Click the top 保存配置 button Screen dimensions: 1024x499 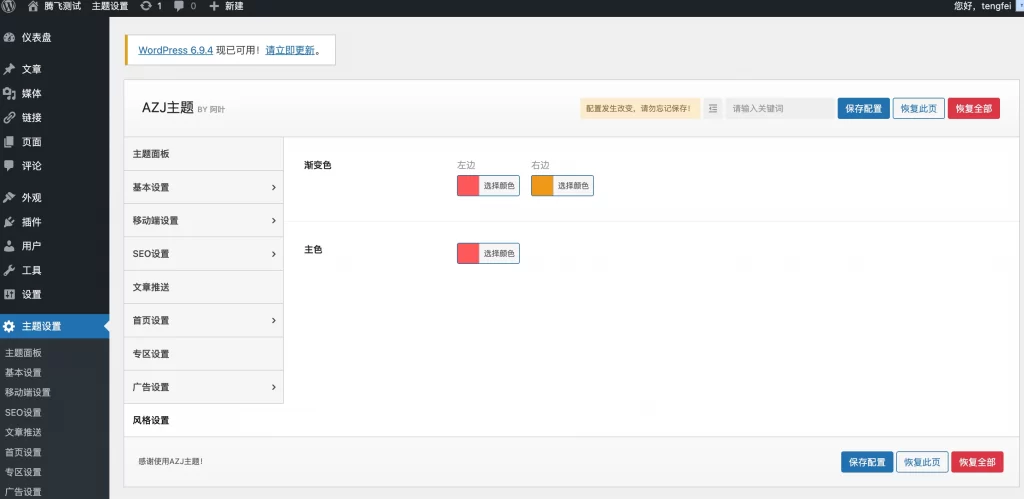tap(863, 108)
